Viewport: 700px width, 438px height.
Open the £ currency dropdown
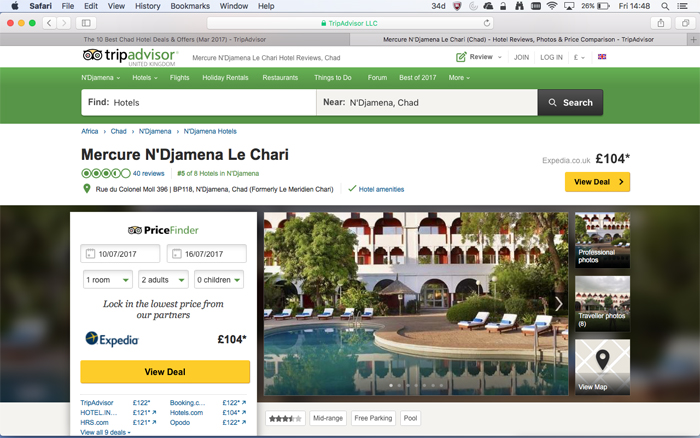pyautogui.click(x=579, y=57)
